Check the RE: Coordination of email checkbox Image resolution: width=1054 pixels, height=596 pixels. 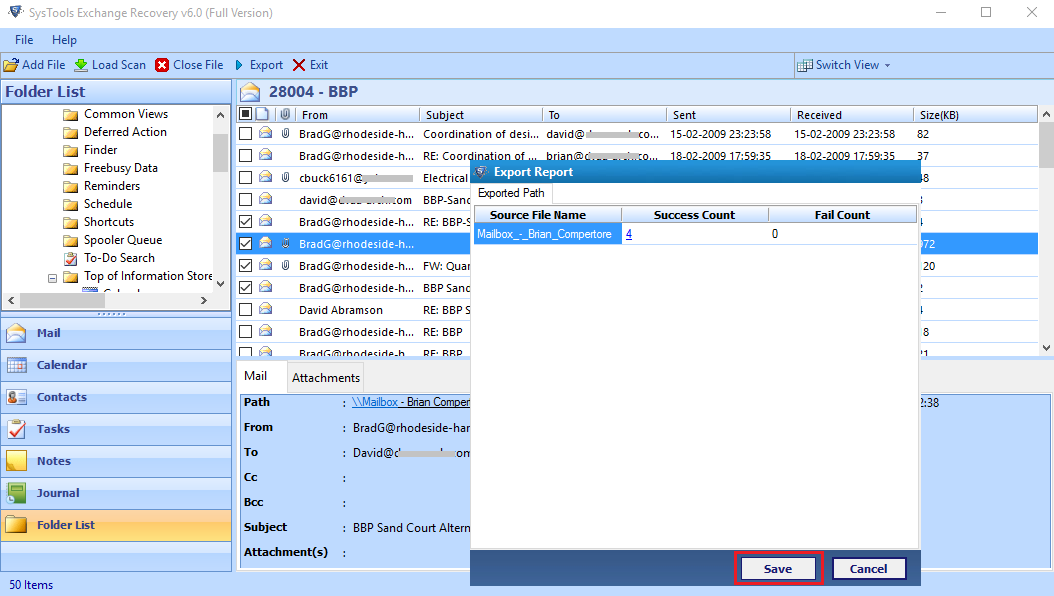tap(245, 156)
